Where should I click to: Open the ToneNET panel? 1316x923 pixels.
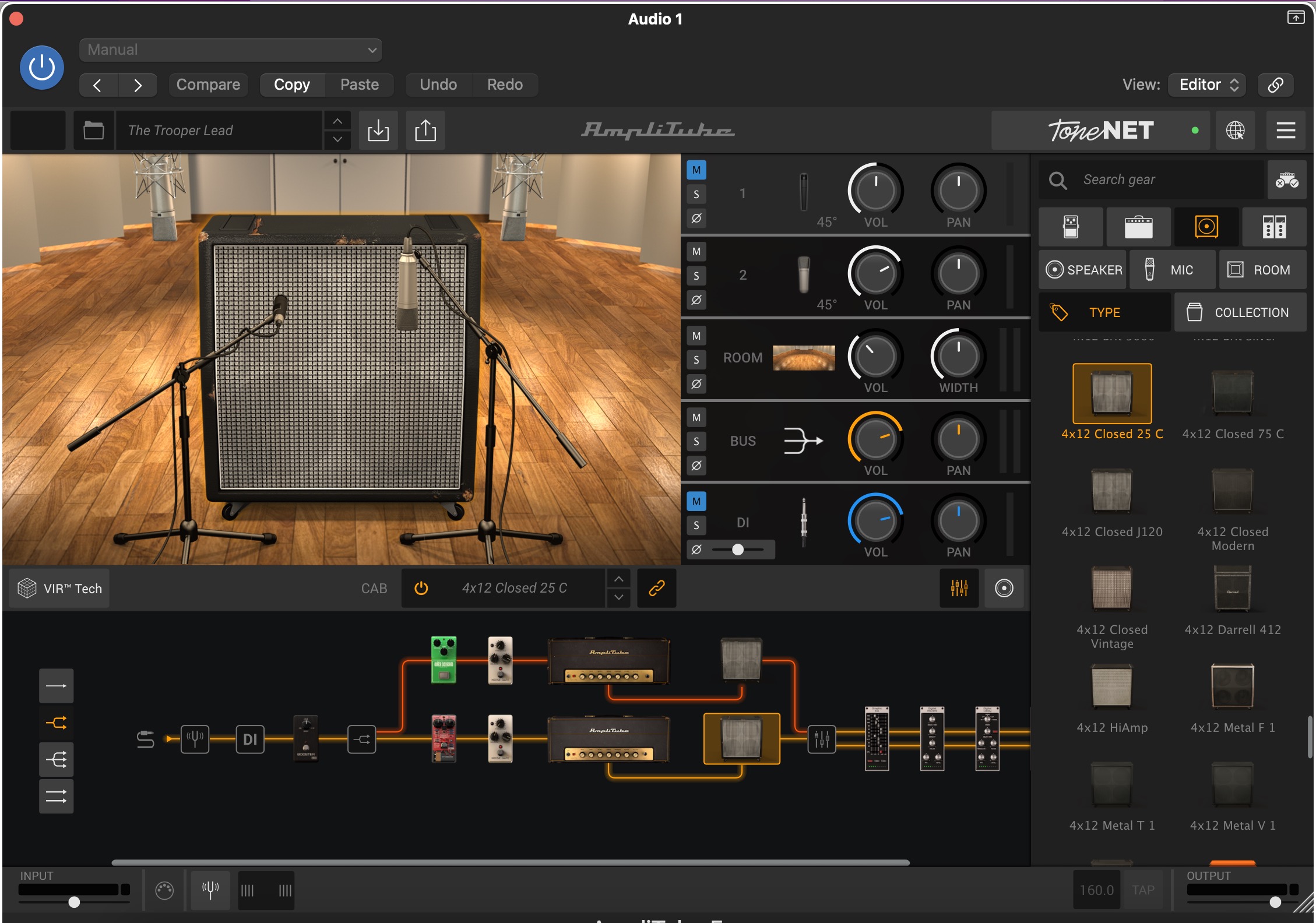click(1100, 131)
